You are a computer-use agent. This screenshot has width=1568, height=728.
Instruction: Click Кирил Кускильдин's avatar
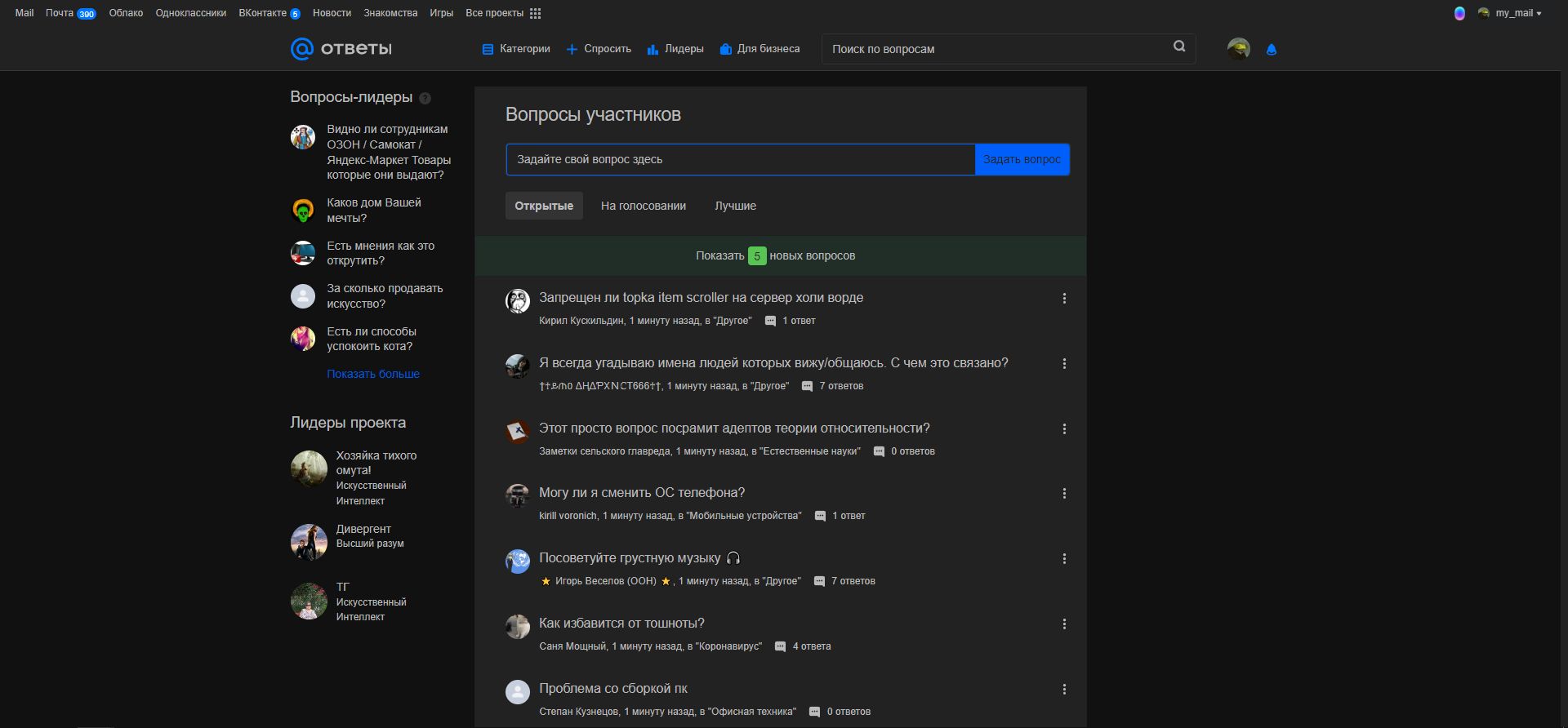[518, 301]
